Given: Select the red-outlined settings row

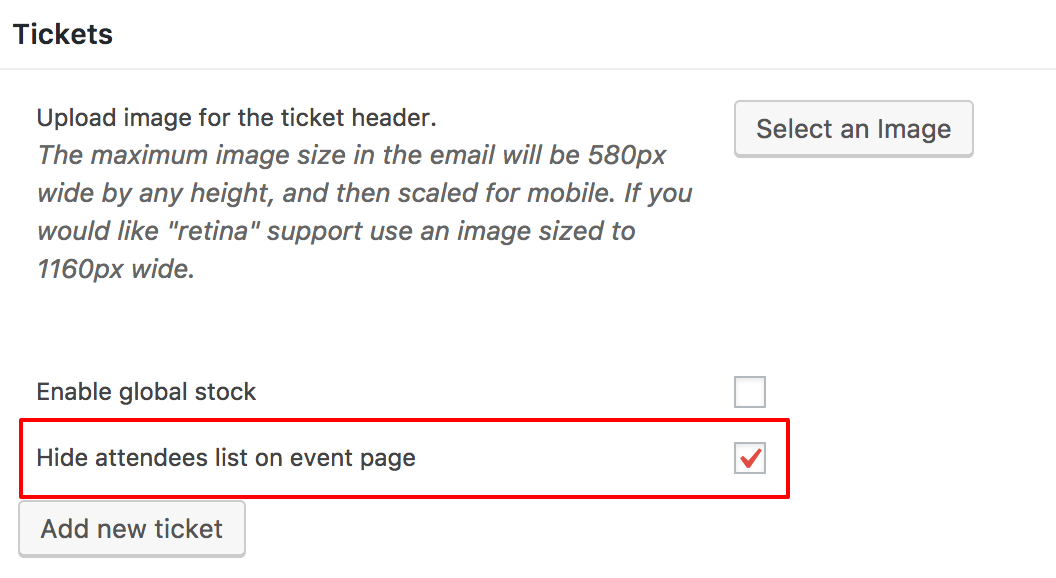Looking at the screenshot, I should tap(400, 457).
